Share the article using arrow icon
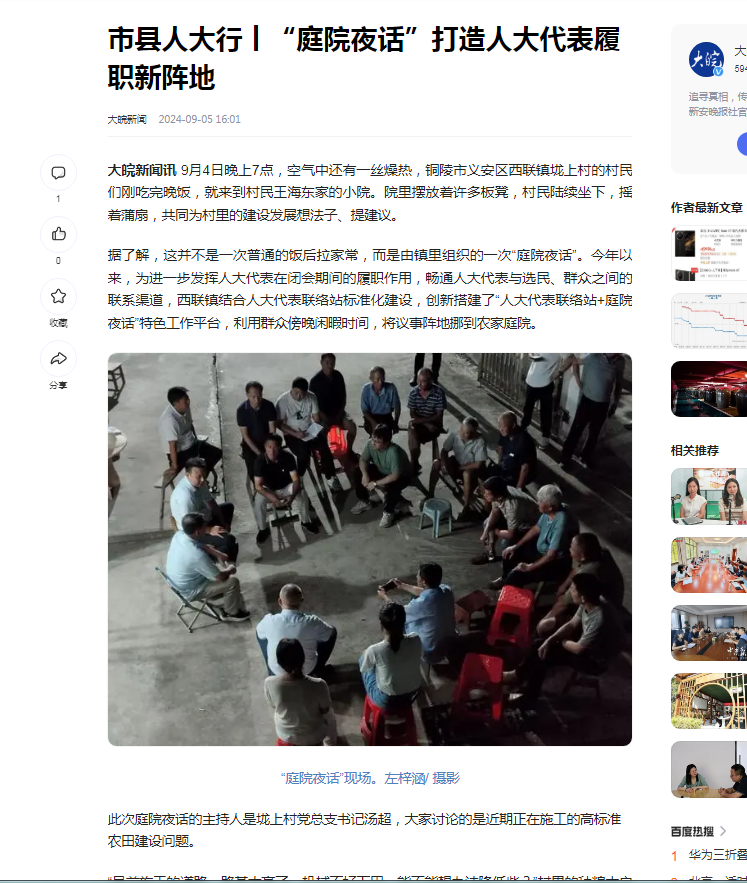Screen dimensions: 747x883 pyautogui.click(x=58, y=359)
